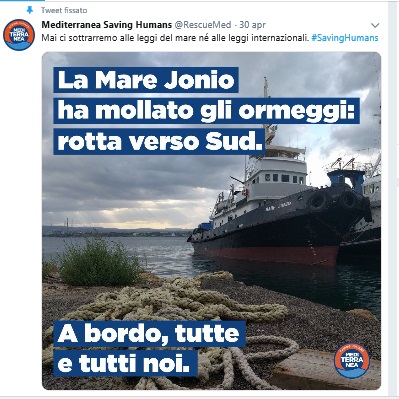Click tweet text starting with Mai ci sottrarremo
Image resolution: width=399 pixels, height=399 pixels.
coord(175,38)
